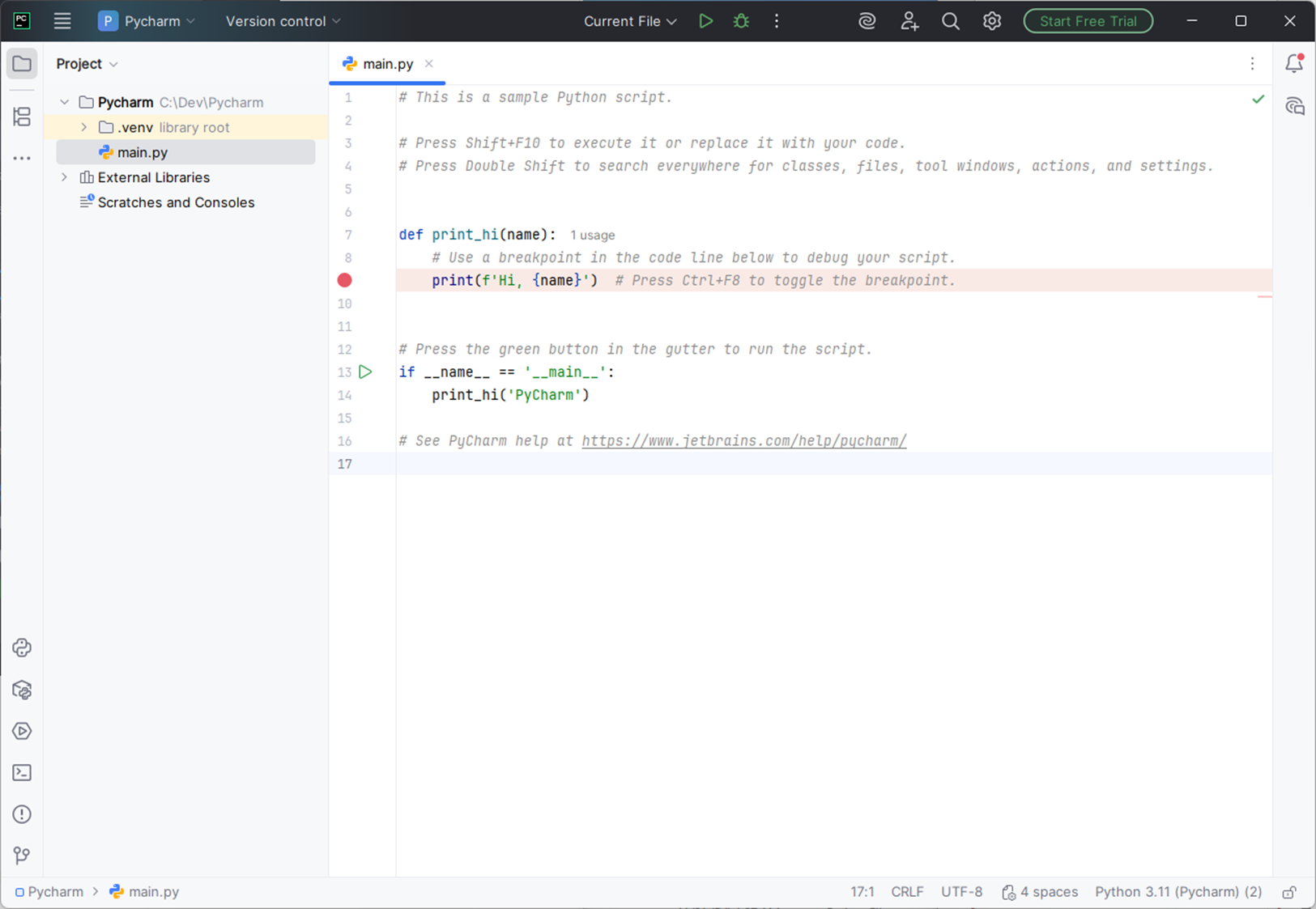
Task: Run the current file with green play icon
Action: (x=705, y=21)
